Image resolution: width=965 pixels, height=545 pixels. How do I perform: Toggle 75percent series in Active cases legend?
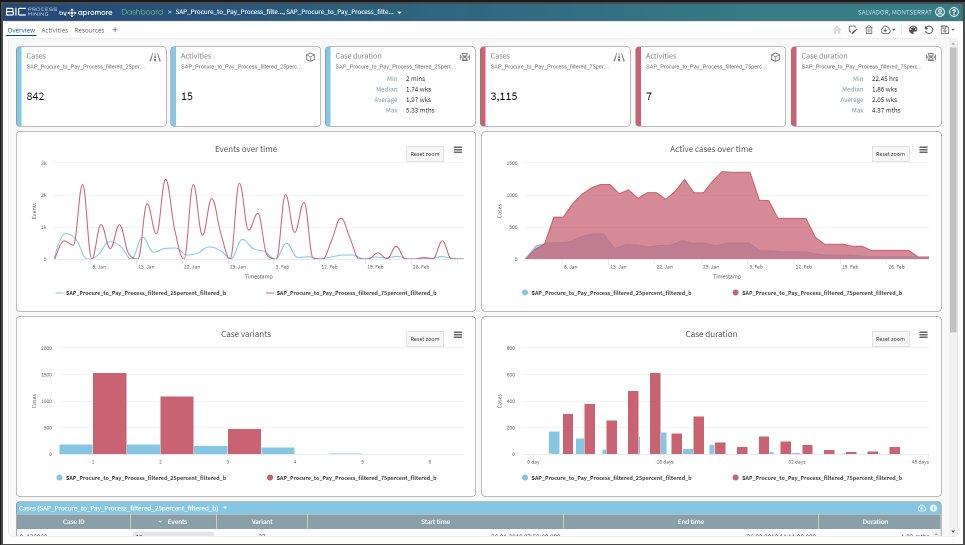click(x=817, y=293)
